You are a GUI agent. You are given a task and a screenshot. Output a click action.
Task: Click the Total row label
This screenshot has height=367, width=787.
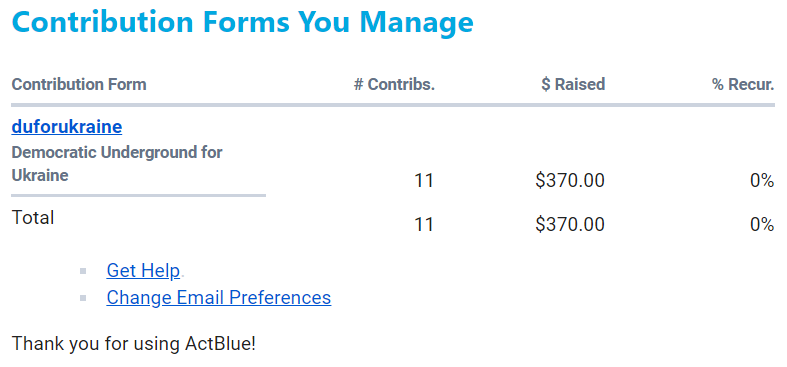33,217
